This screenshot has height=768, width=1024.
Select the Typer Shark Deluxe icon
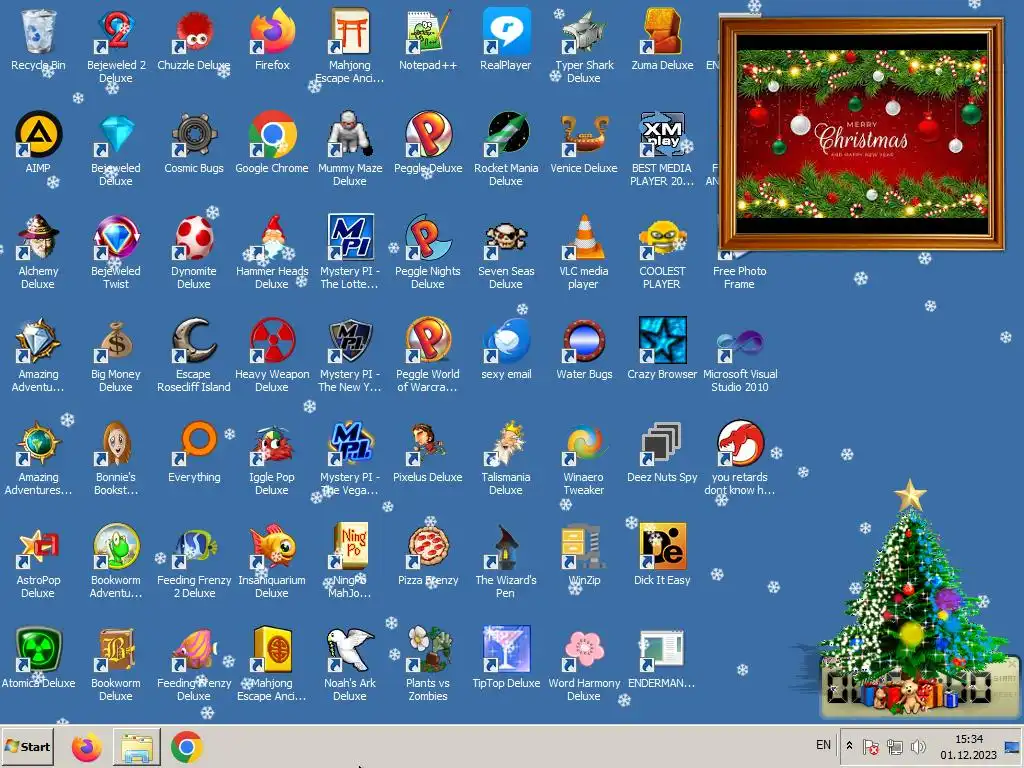pyautogui.click(x=584, y=31)
